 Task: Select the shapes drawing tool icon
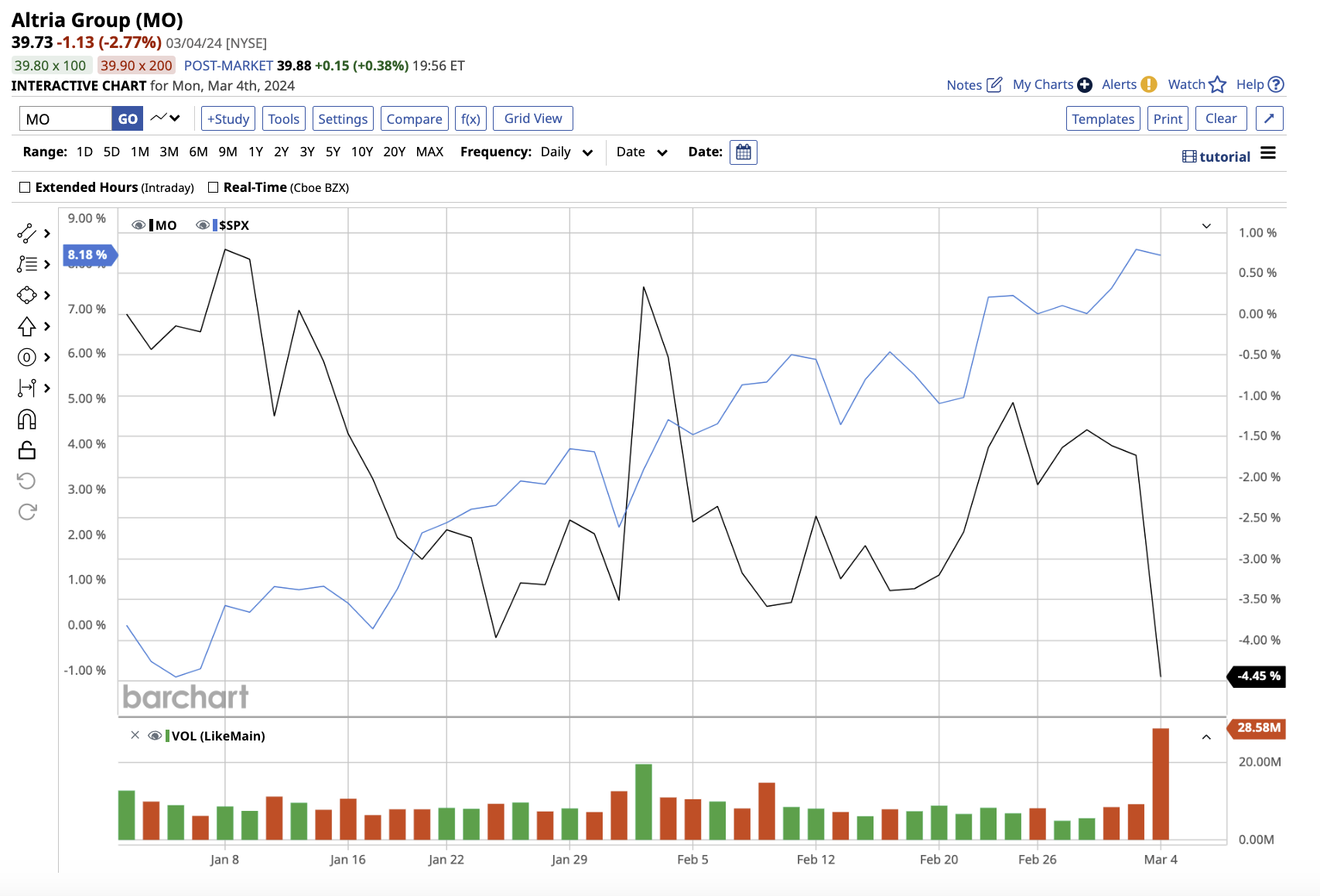click(26, 295)
